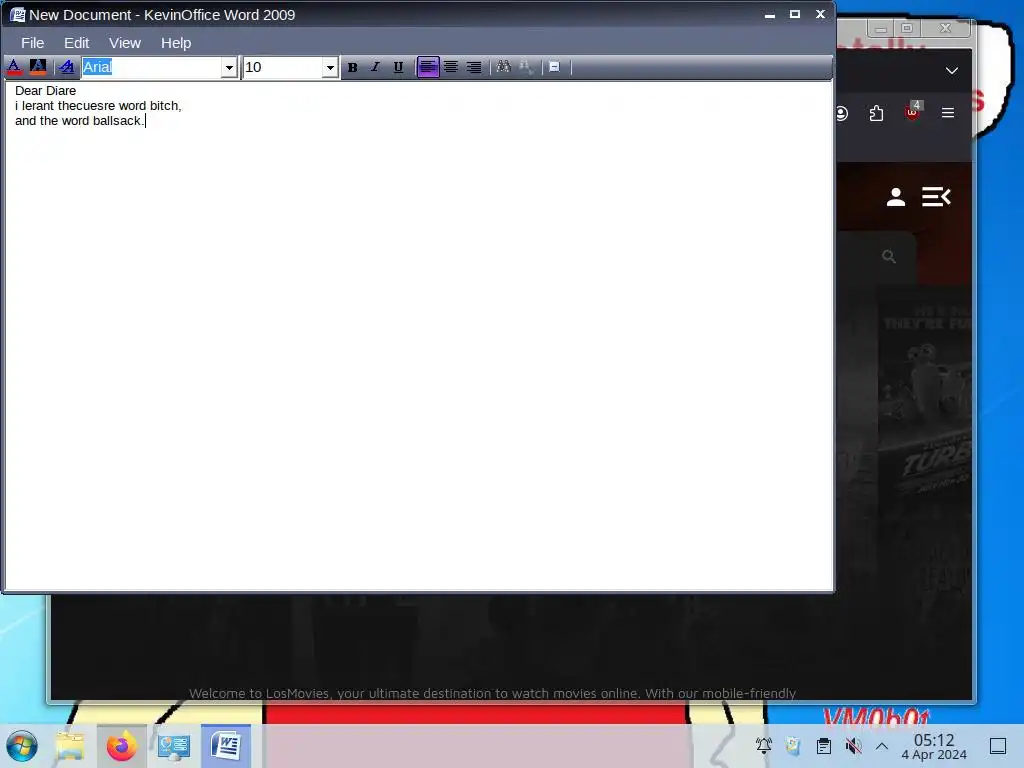This screenshot has height=768, width=1024.
Task: Restore the Firefox browser window
Action: click(906, 28)
